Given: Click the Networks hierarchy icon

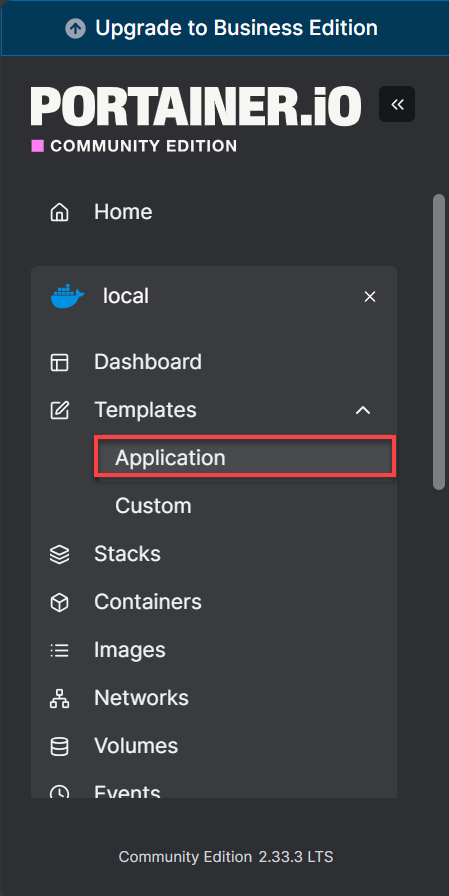Looking at the screenshot, I should (x=59, y=698).
